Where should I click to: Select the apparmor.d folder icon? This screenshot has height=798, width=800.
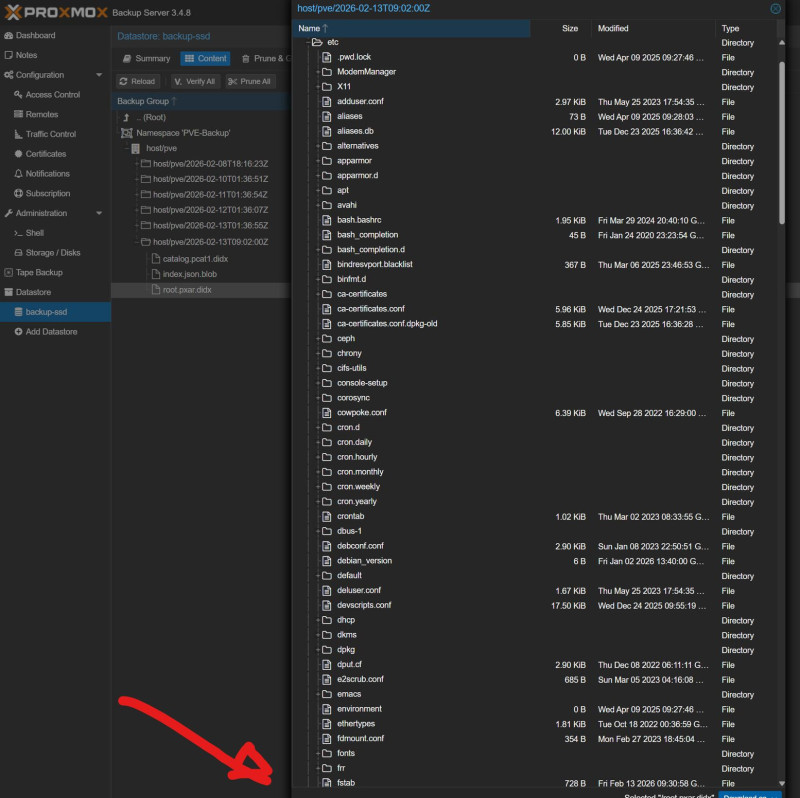pos(327,176)
